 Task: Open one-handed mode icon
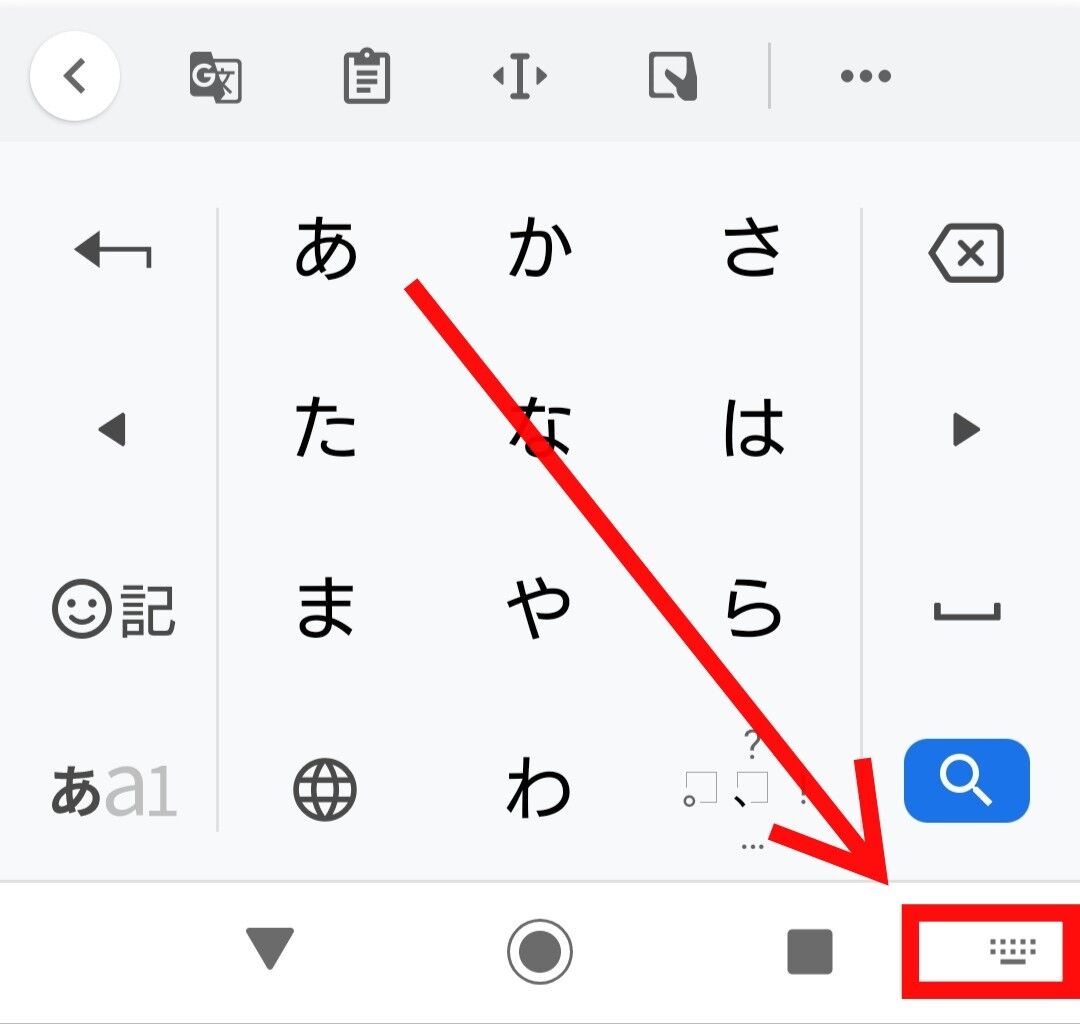673,76
